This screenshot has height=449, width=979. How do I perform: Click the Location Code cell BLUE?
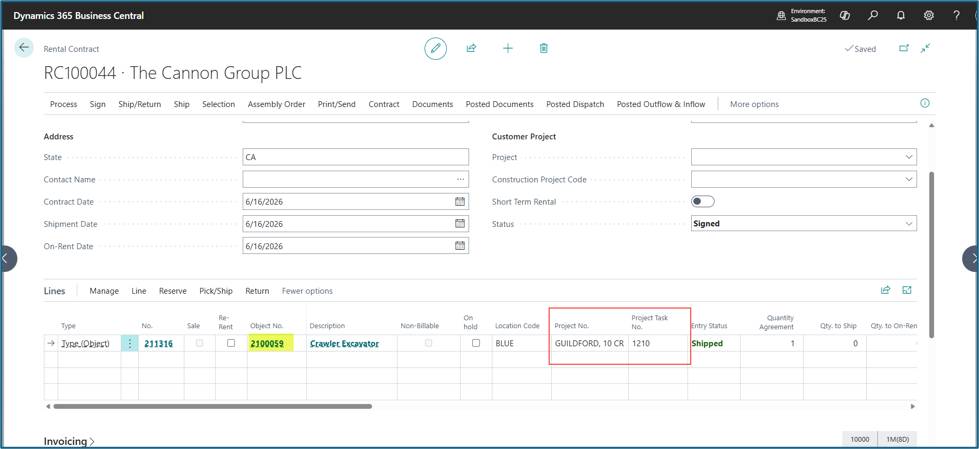[x=520, y=343]
